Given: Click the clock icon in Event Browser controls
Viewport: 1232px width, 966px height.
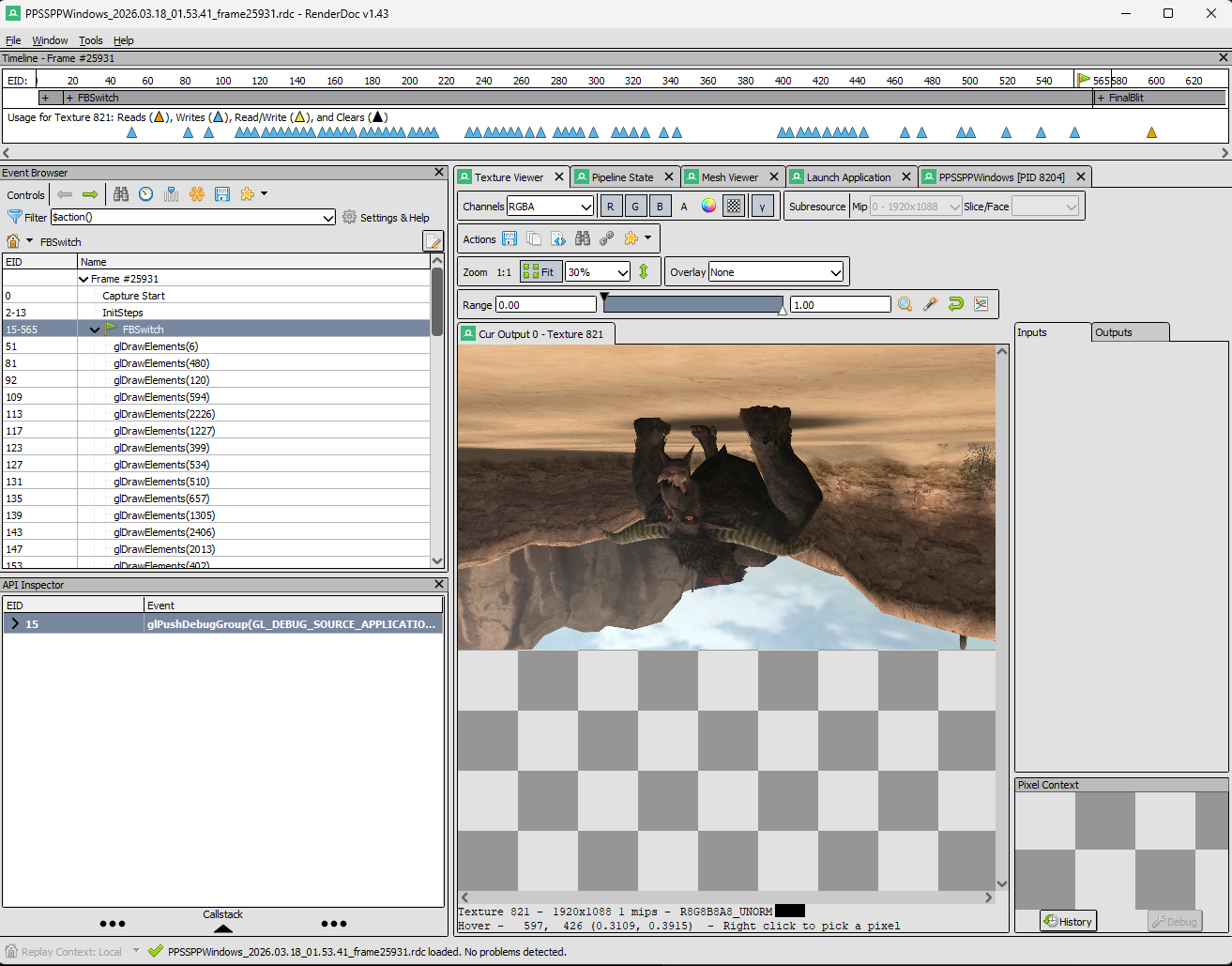Looking at the screenshot, I should click(145, 194).
